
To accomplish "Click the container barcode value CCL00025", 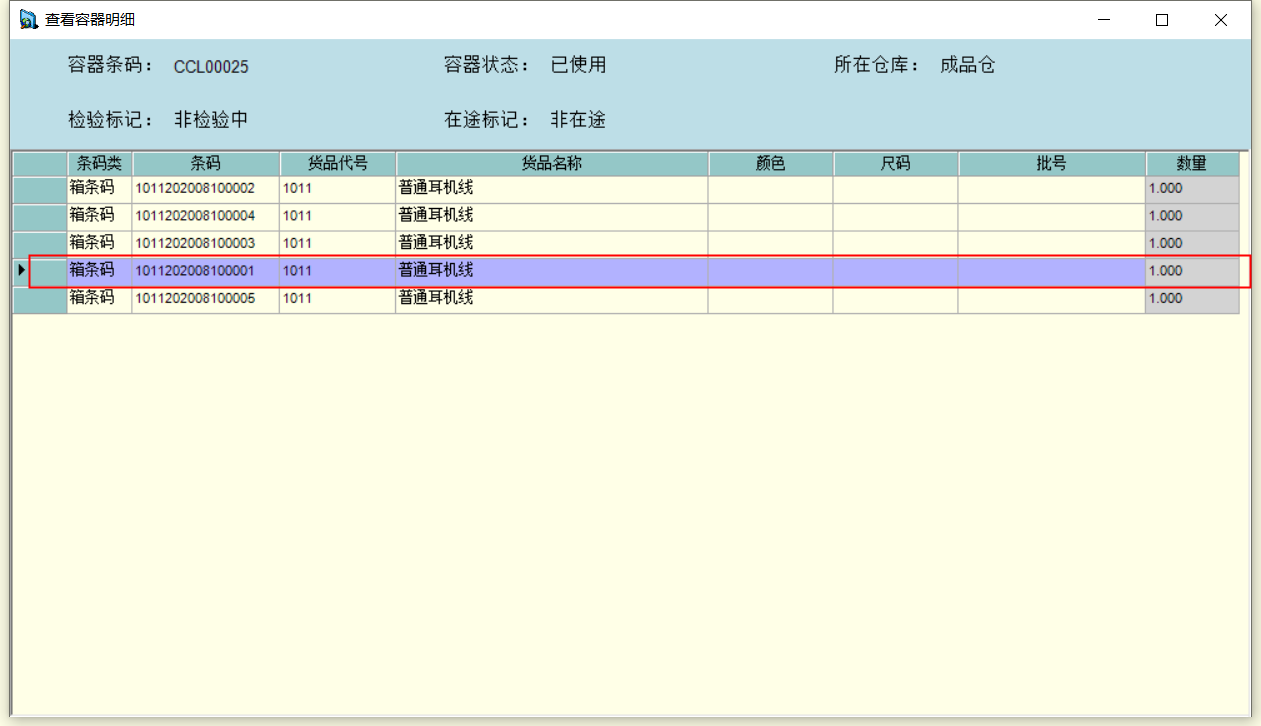I will tap(211, 67).
